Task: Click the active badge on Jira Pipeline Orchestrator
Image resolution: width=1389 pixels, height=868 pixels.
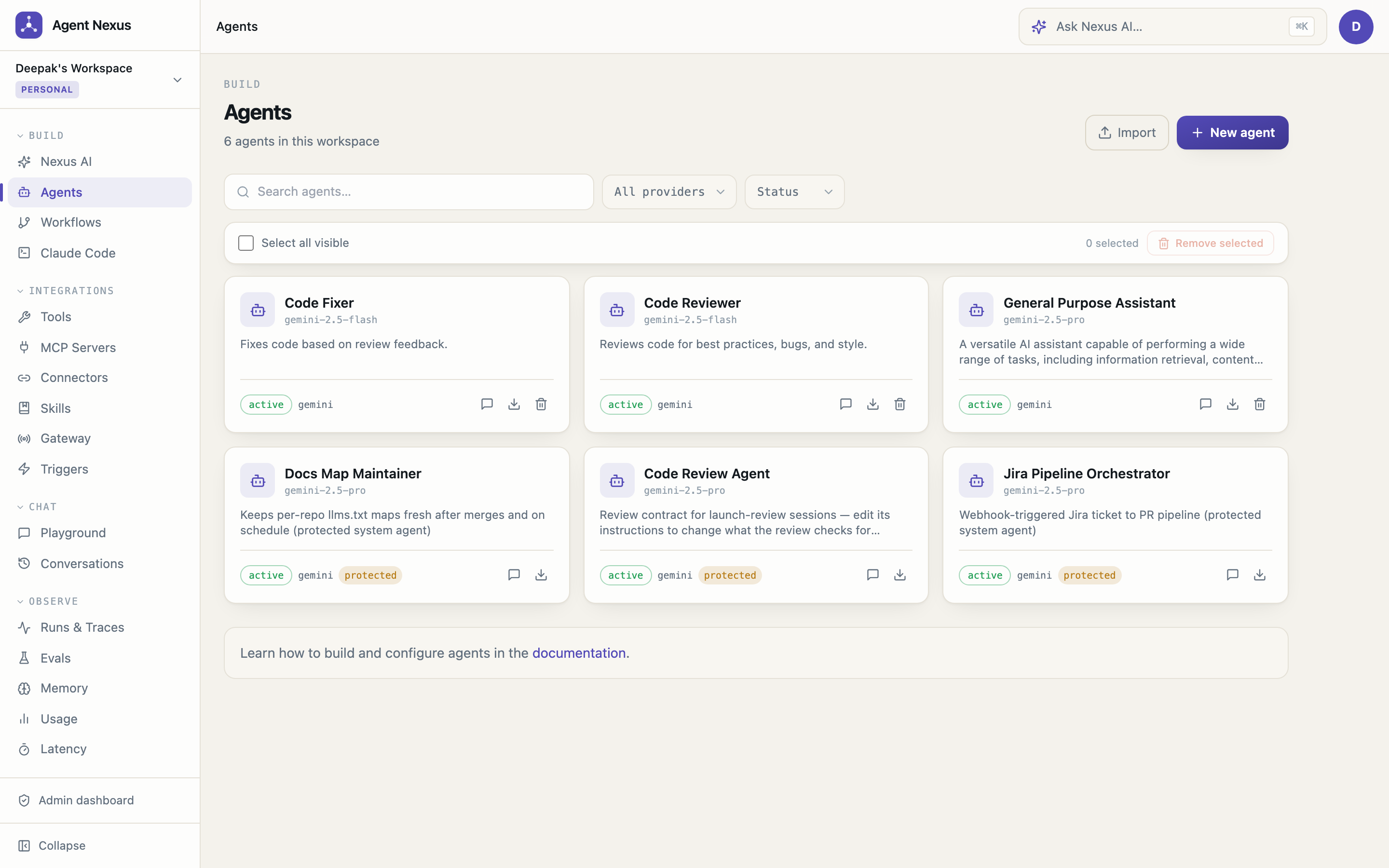Action: click(x=984, y=575)
